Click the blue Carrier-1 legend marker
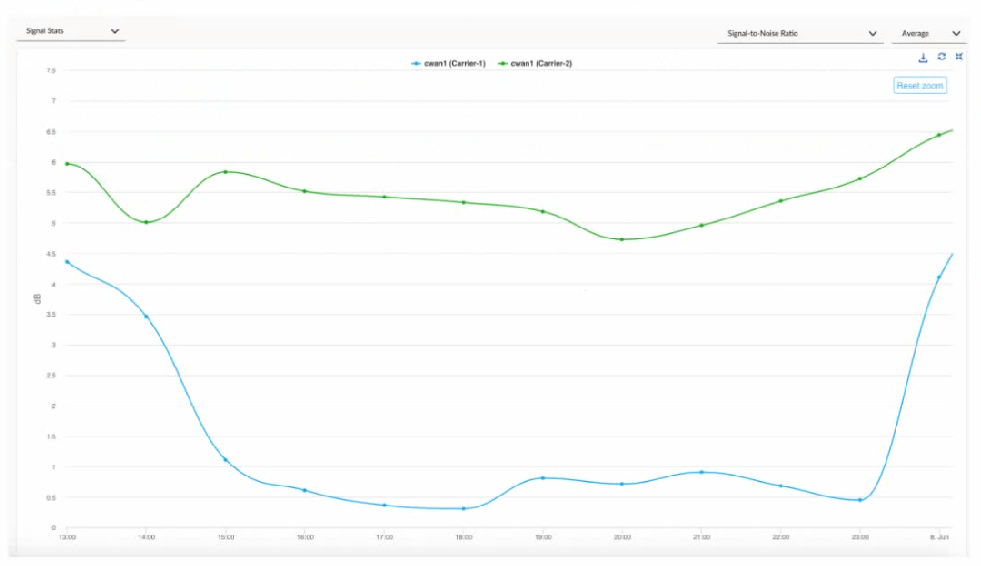Image resolution: width=981 pixels, height=566 pixels. 416,63
